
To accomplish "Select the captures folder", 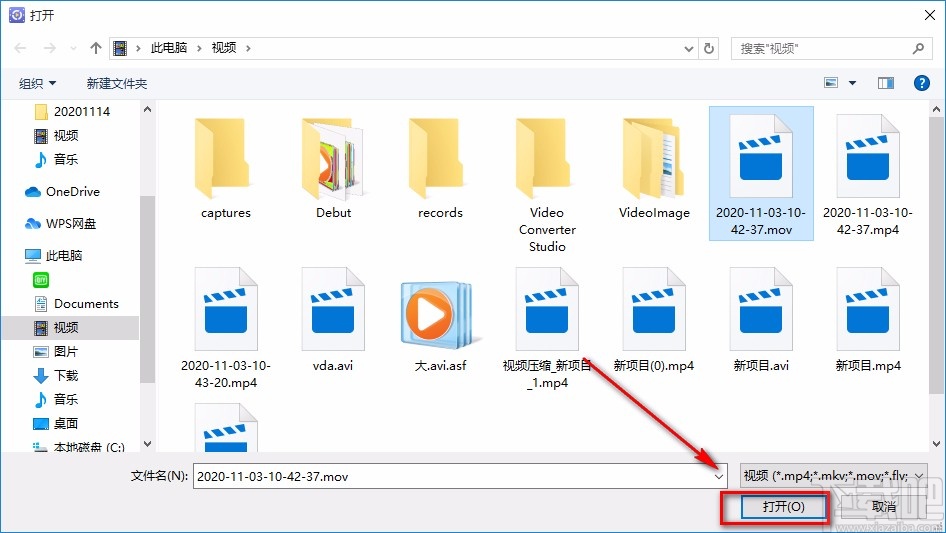I will [226, 168].
